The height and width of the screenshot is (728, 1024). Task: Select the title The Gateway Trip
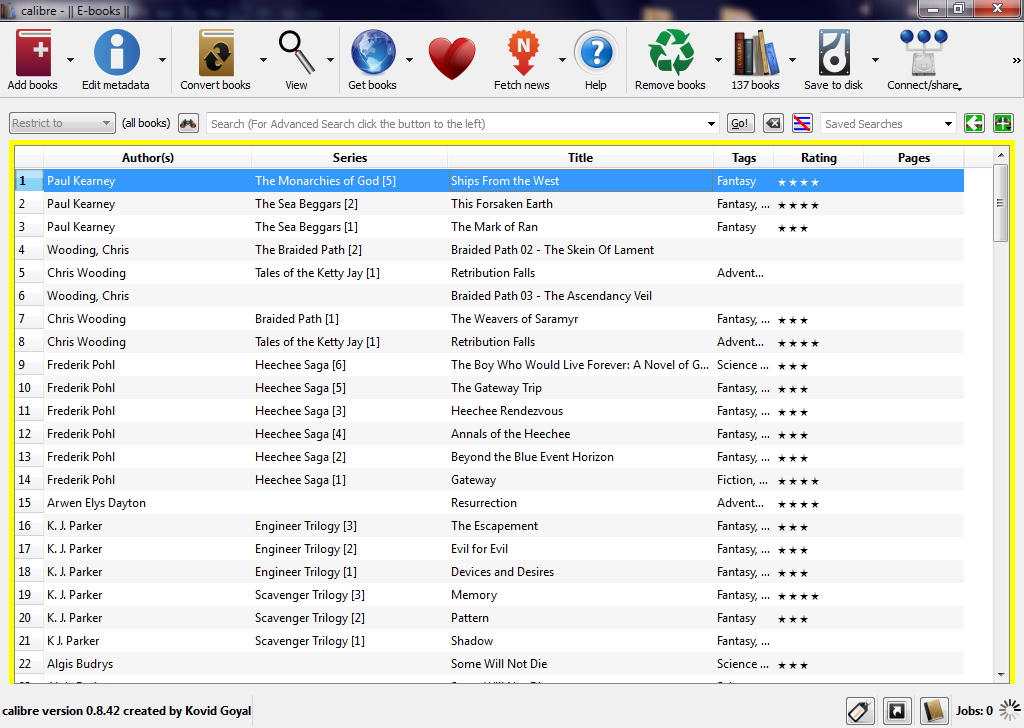pos(496,388)
